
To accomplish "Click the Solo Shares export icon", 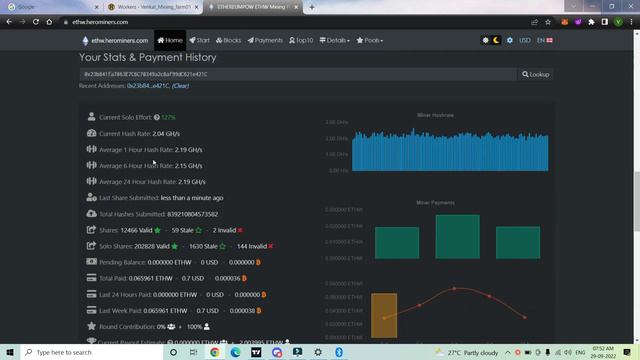I will pyautogui.click(x=91, y=246).
